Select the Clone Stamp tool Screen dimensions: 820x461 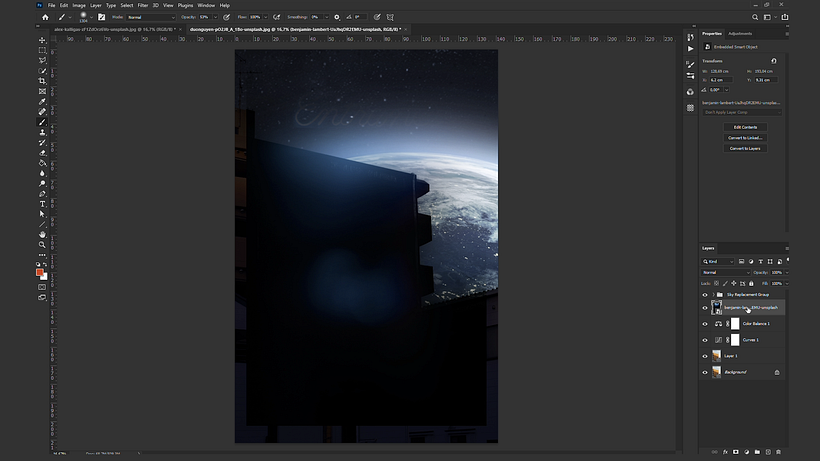click(42, 132)
